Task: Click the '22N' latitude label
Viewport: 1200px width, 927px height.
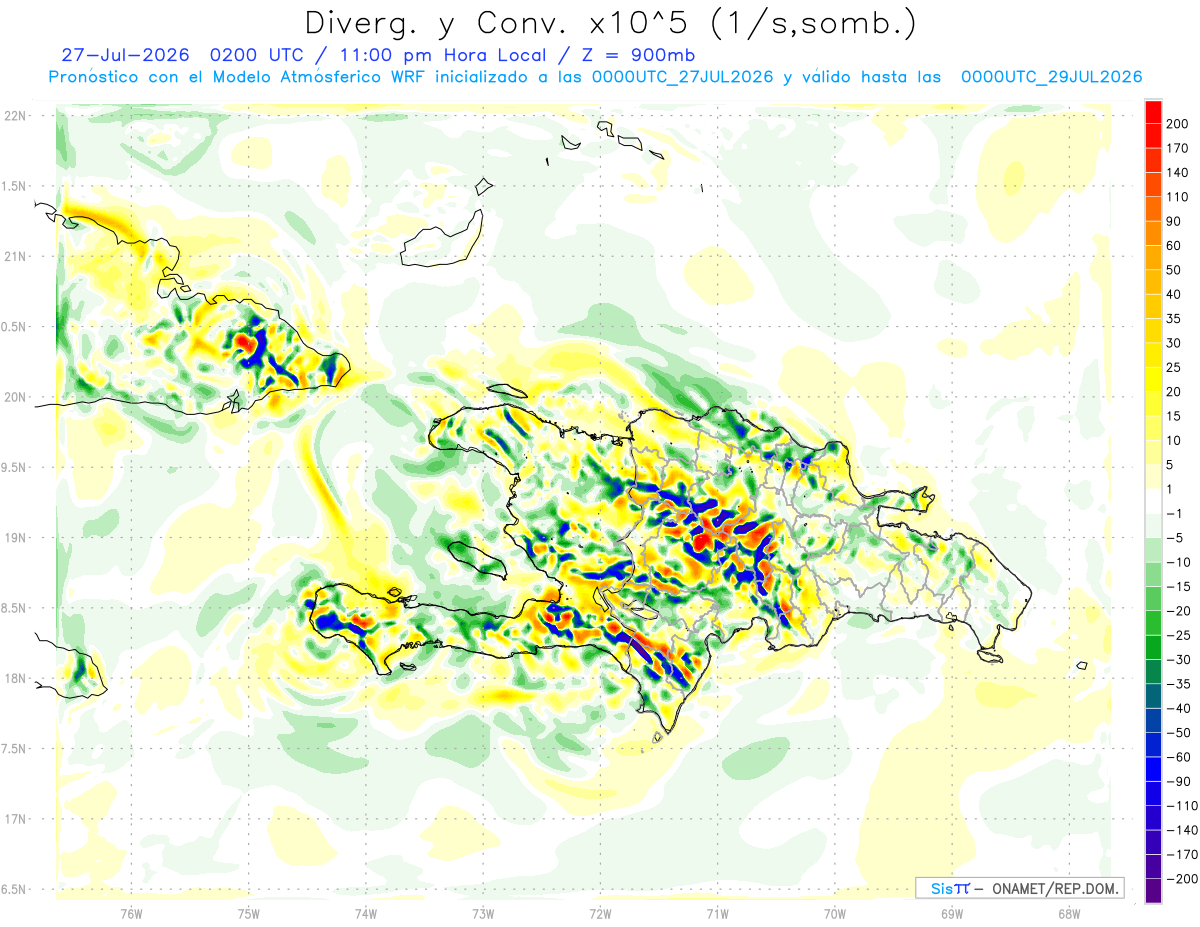Action: pyautogui.click(x=15, y=115)
